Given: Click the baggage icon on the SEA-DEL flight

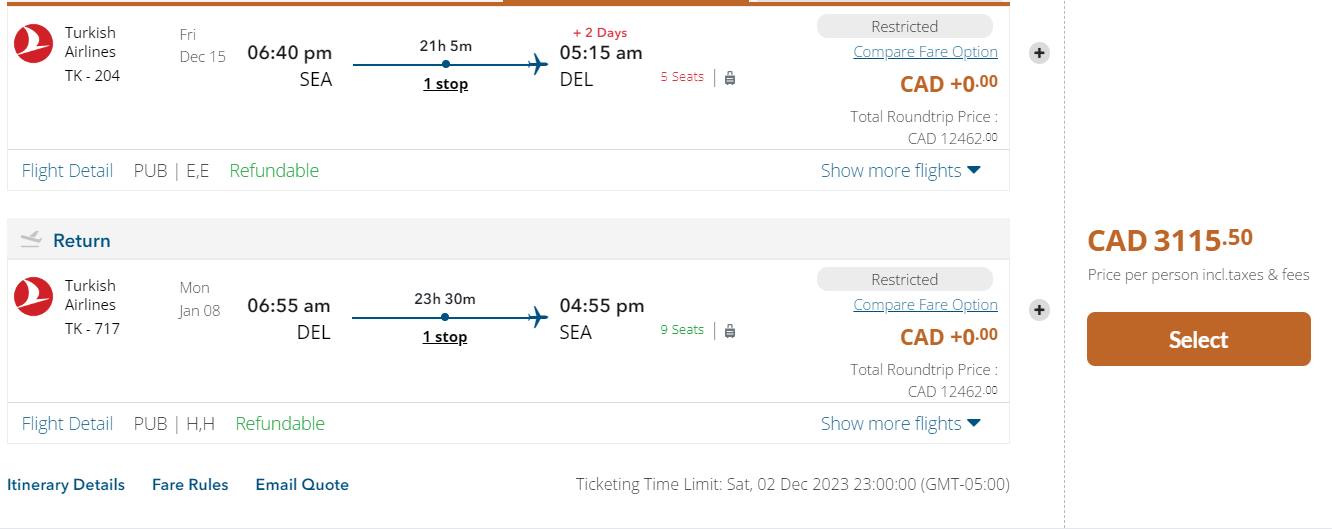Looking at the screenshot, I should [730, 77].
